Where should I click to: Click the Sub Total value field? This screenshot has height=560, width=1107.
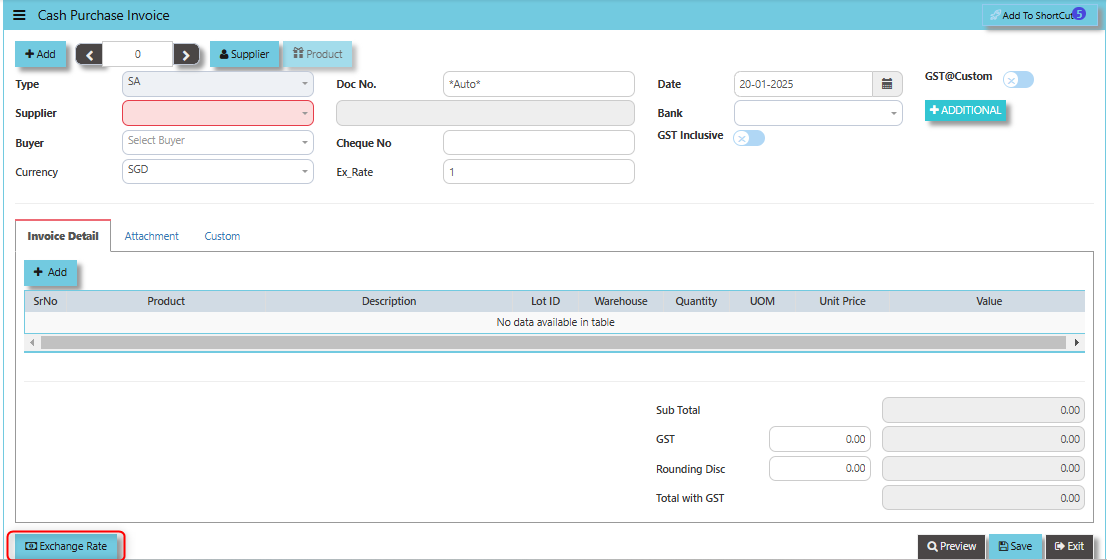[x=983, y=410]
